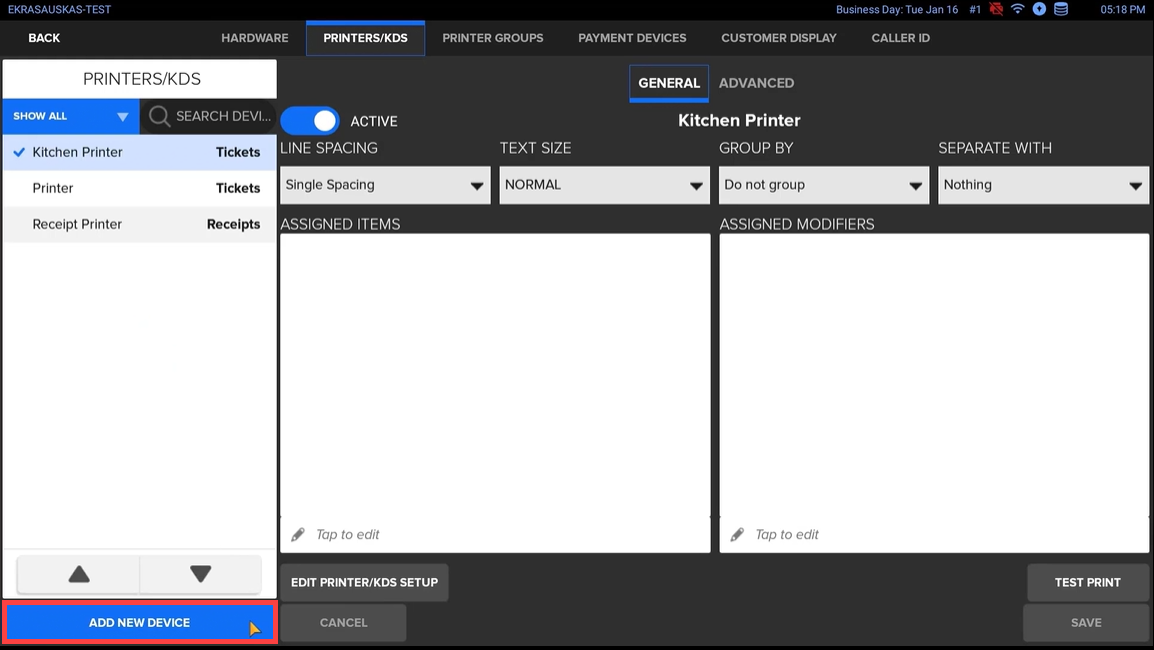Click the blue compass status icon
The height and width of the screenshot is (650, 1154).
[1039, 9]
